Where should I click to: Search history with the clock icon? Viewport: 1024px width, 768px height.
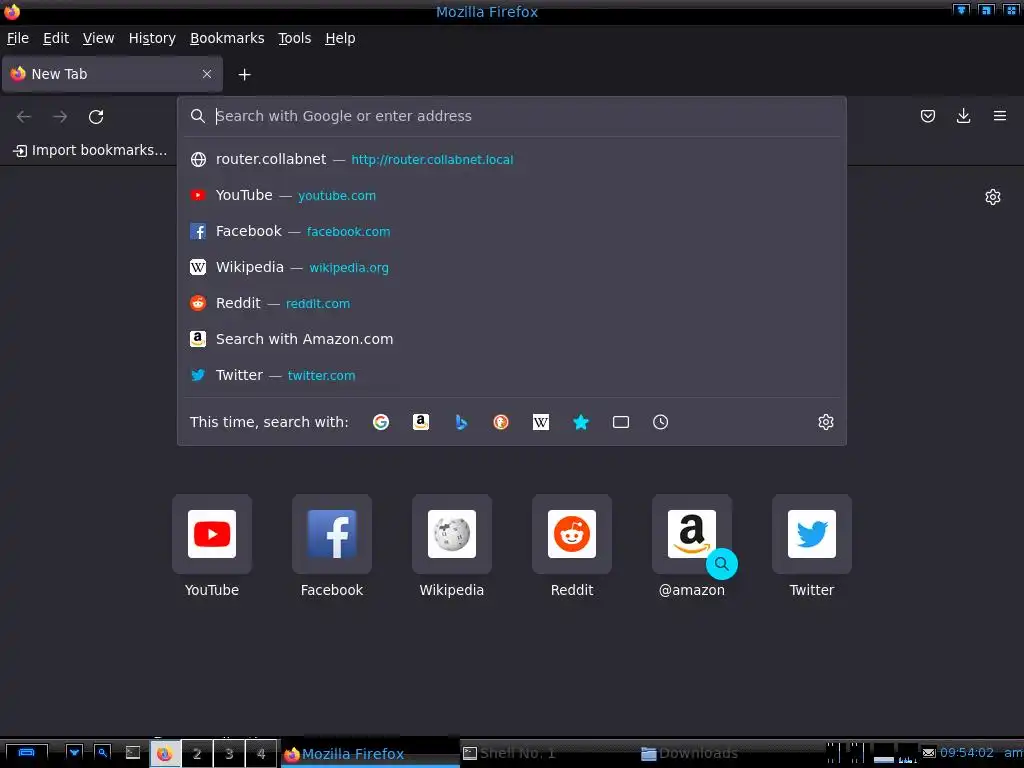pos(660,422)
